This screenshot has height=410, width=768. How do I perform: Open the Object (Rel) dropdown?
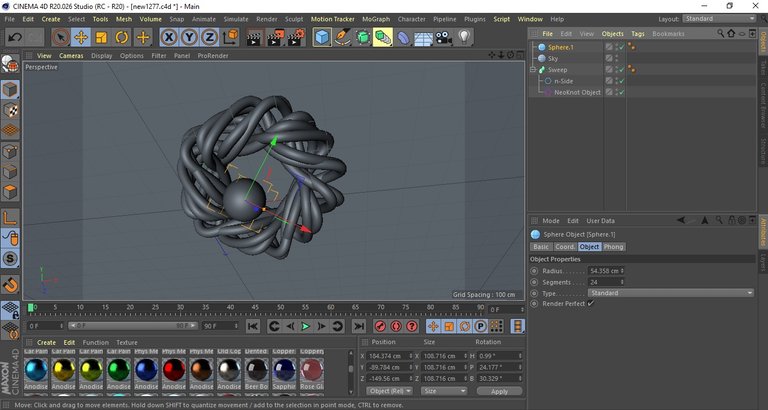pos(390,391)
